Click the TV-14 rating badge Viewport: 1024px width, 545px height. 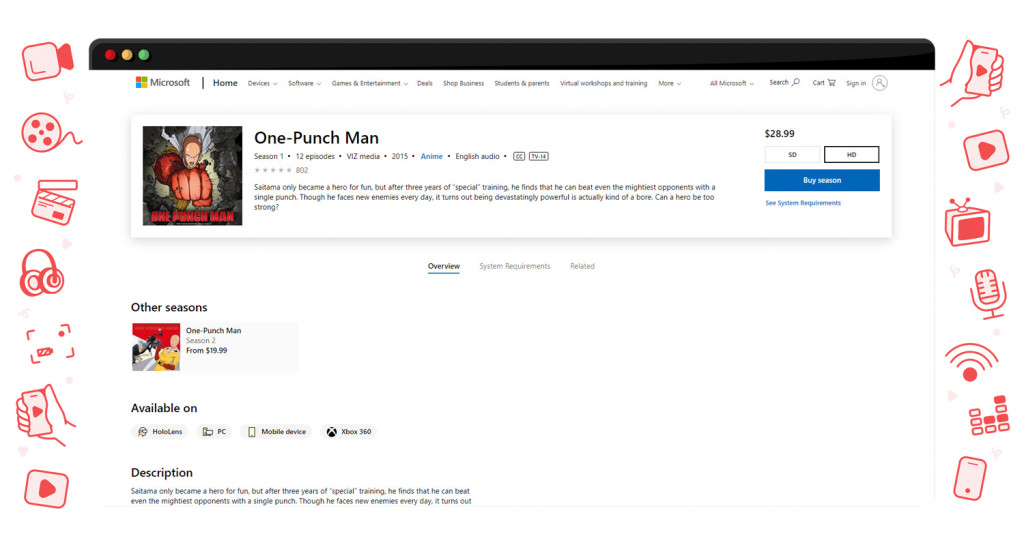click(x=539, y=156)
